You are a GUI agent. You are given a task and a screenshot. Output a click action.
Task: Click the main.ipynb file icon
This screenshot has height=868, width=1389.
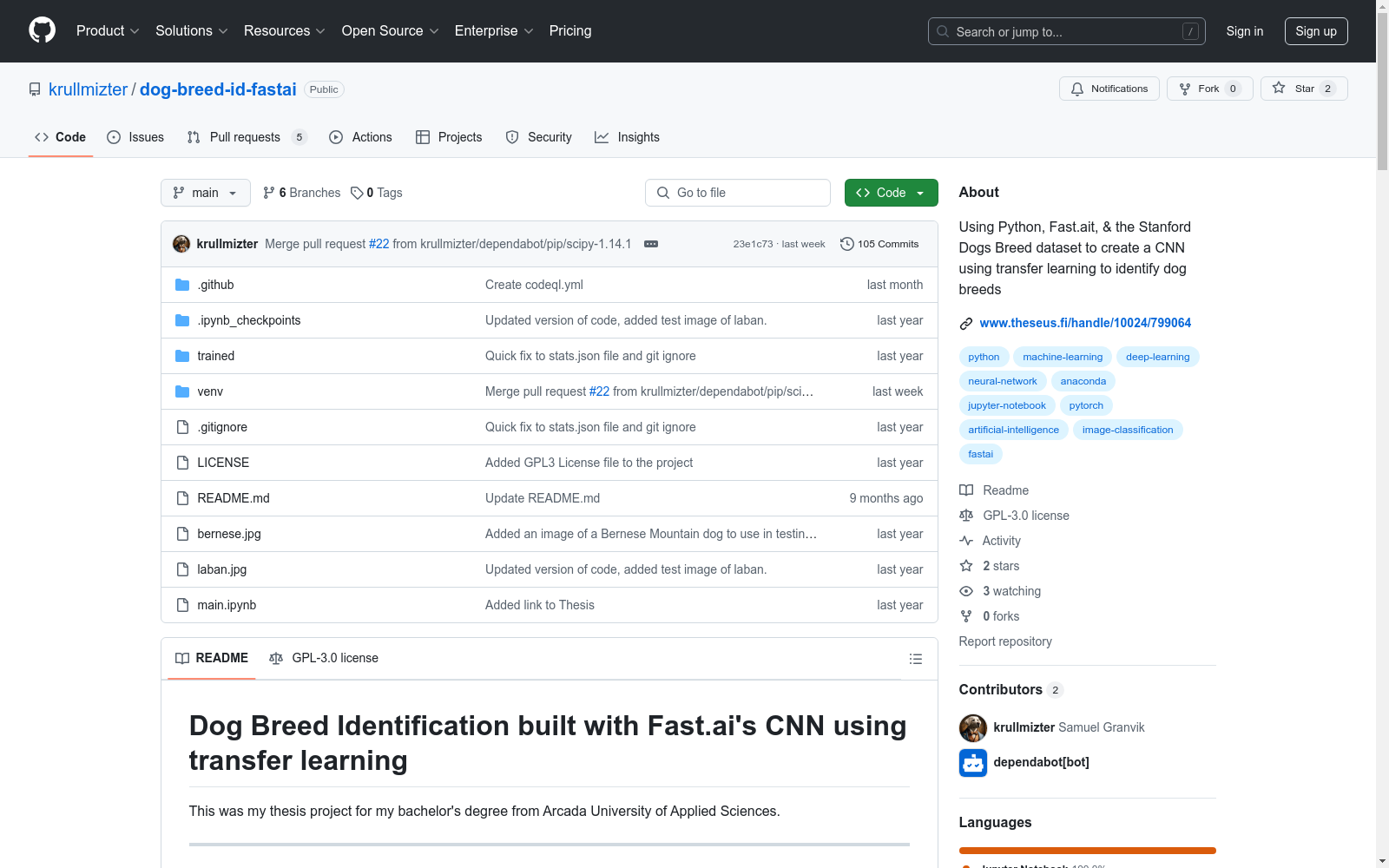click(x=182, y=605)
